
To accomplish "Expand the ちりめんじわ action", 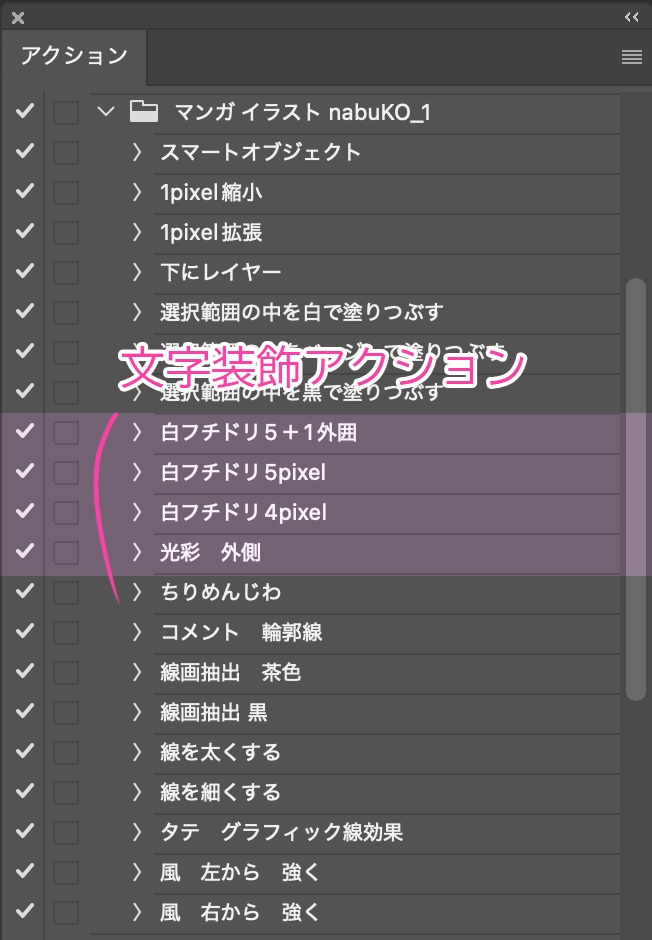I will coord(136,592).
